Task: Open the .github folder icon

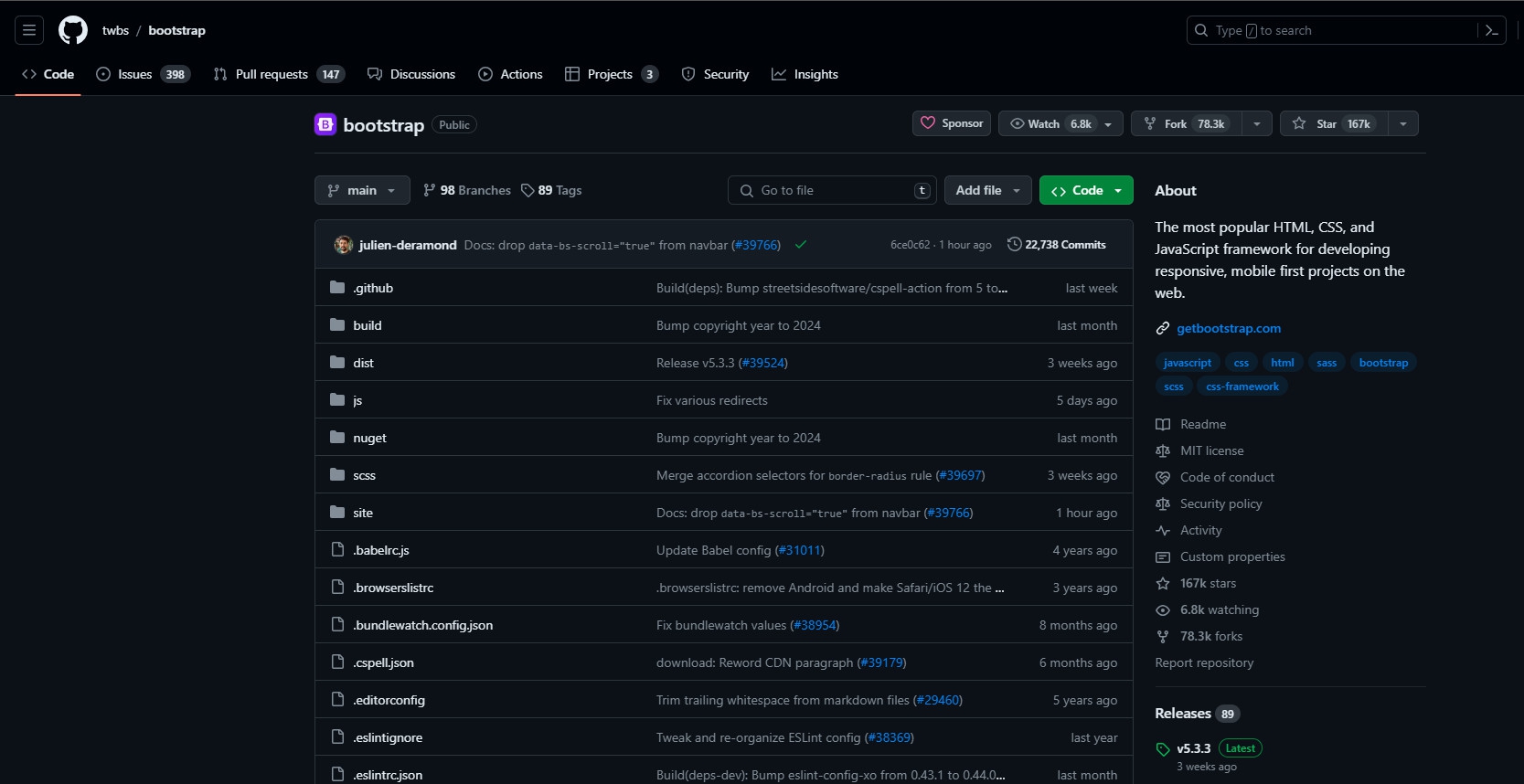Action: [x=337, y=288]
